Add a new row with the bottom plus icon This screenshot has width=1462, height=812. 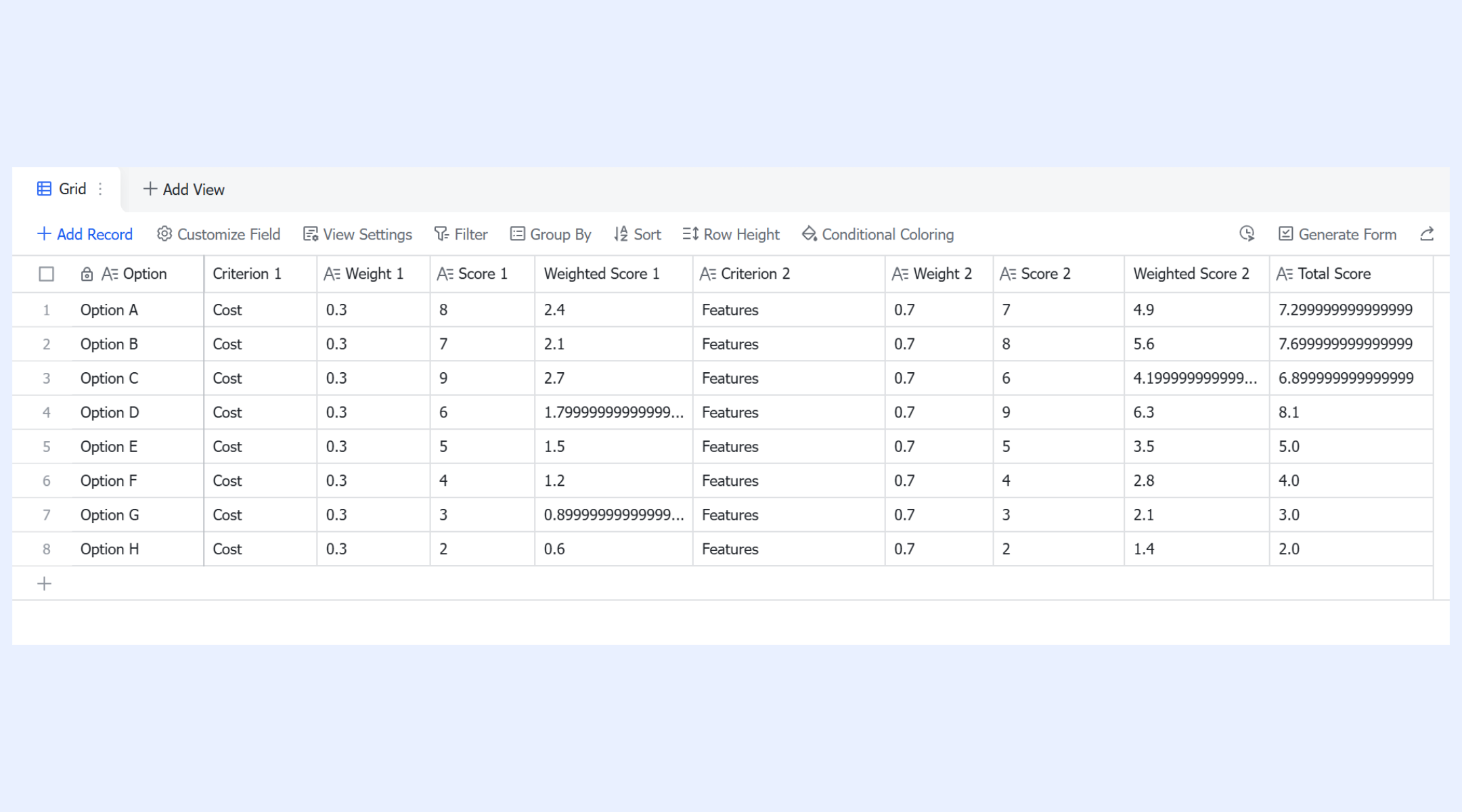pos(45,583)
